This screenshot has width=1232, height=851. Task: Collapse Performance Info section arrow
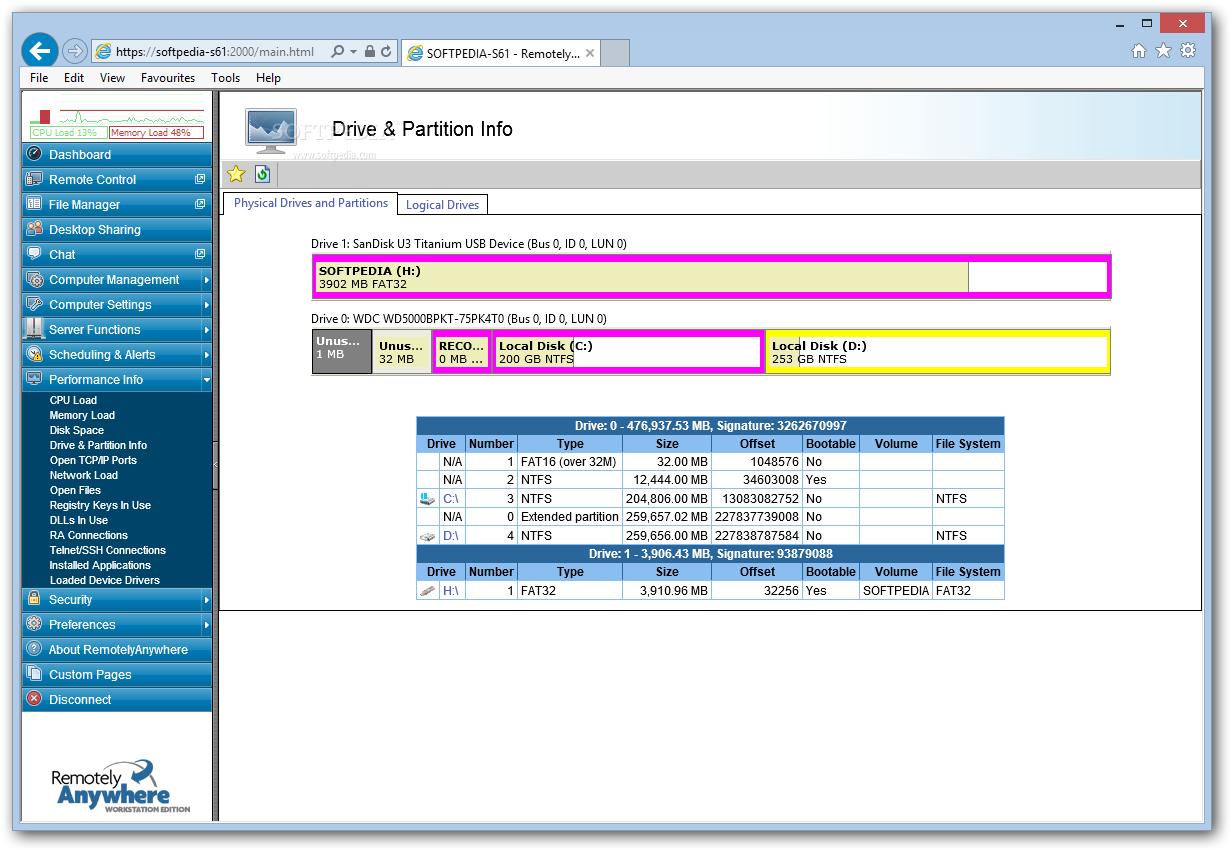click(x=207, y=380)
